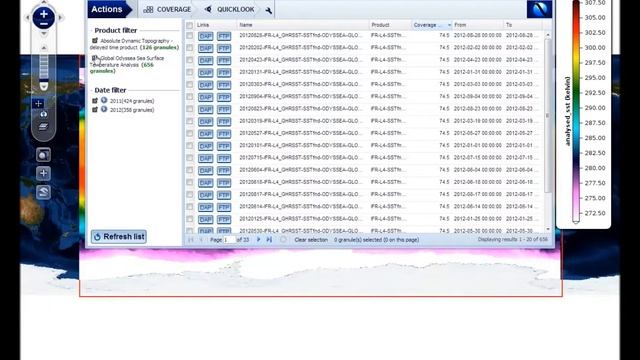The width and height of the screenshot is (640, 360).
Task: Click granule name starting 20120604-IFR-L4
Action: click(x=300, y=170)
